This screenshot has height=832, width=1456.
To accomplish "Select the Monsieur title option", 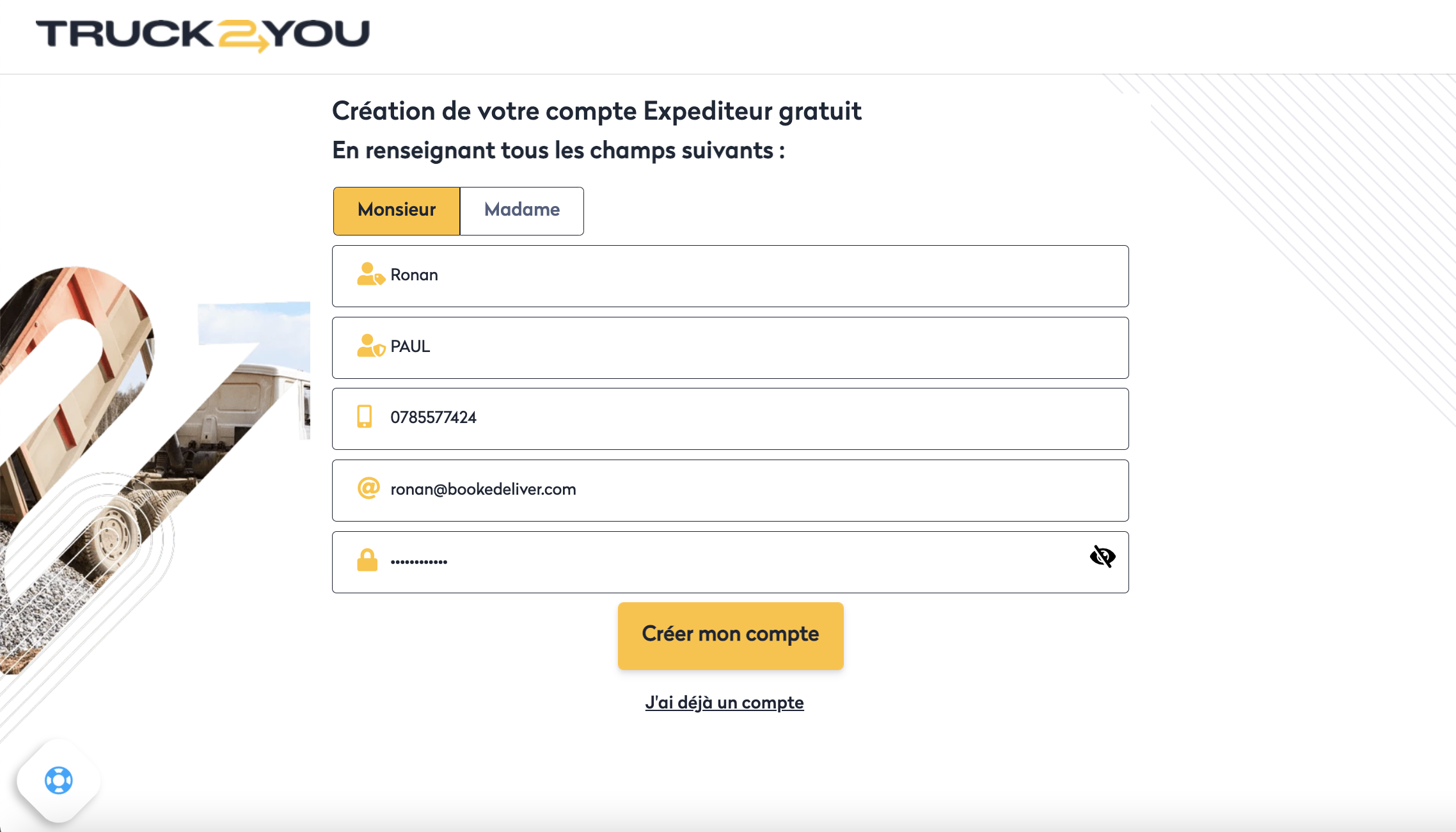I will (x=397, y=211).
